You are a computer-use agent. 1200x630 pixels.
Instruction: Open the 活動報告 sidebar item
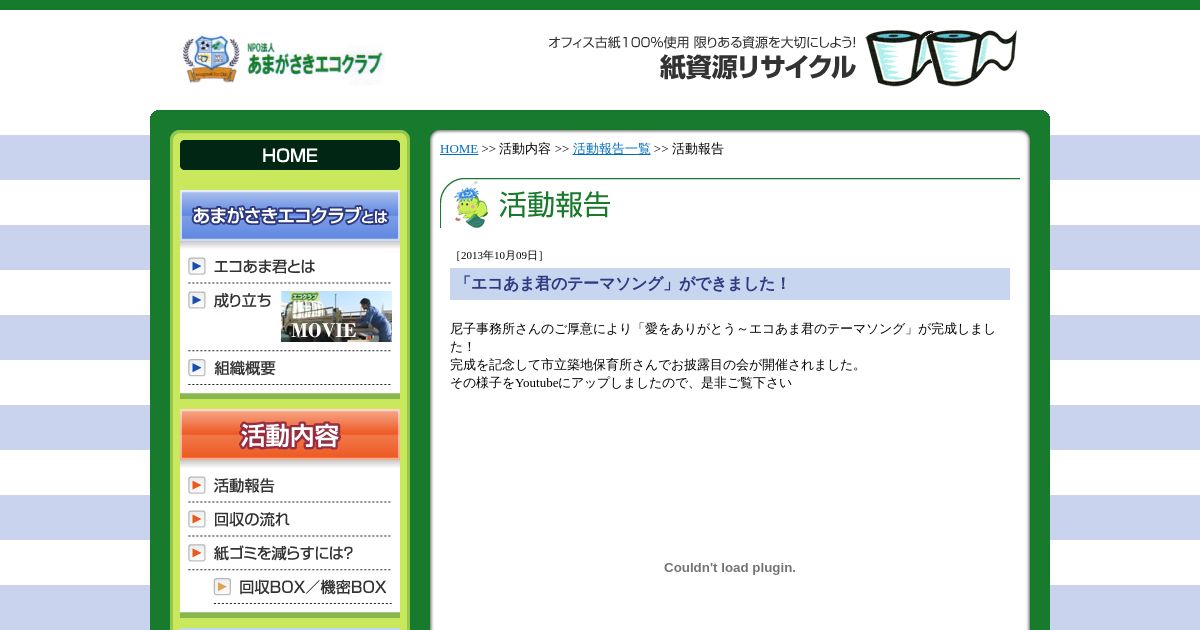244,485
